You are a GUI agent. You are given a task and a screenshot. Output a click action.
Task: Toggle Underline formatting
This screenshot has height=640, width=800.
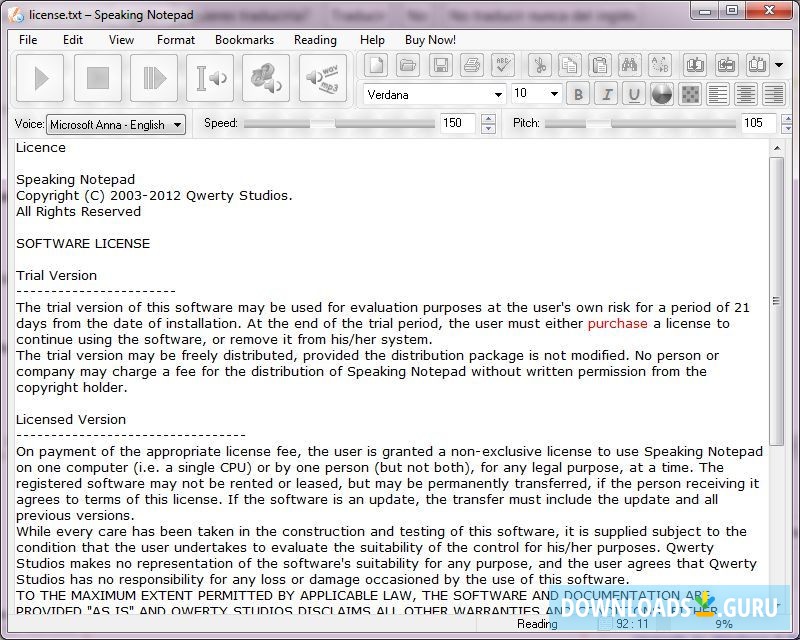pyautogui.click(x=634, y=94)
